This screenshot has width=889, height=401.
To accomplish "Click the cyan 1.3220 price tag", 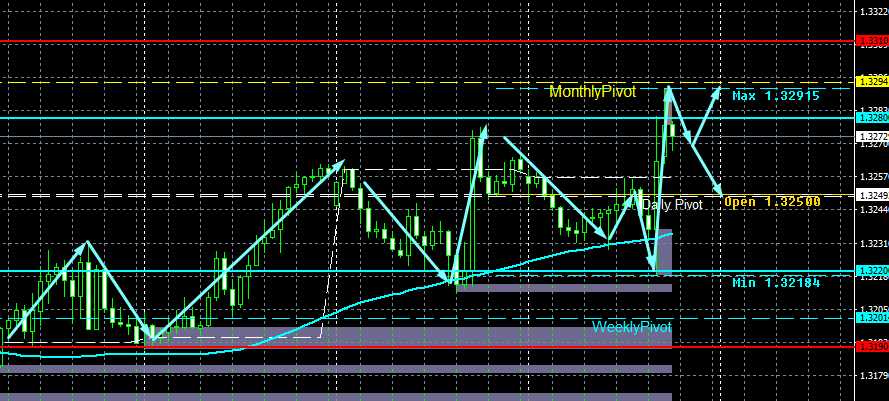I will 872,271.
